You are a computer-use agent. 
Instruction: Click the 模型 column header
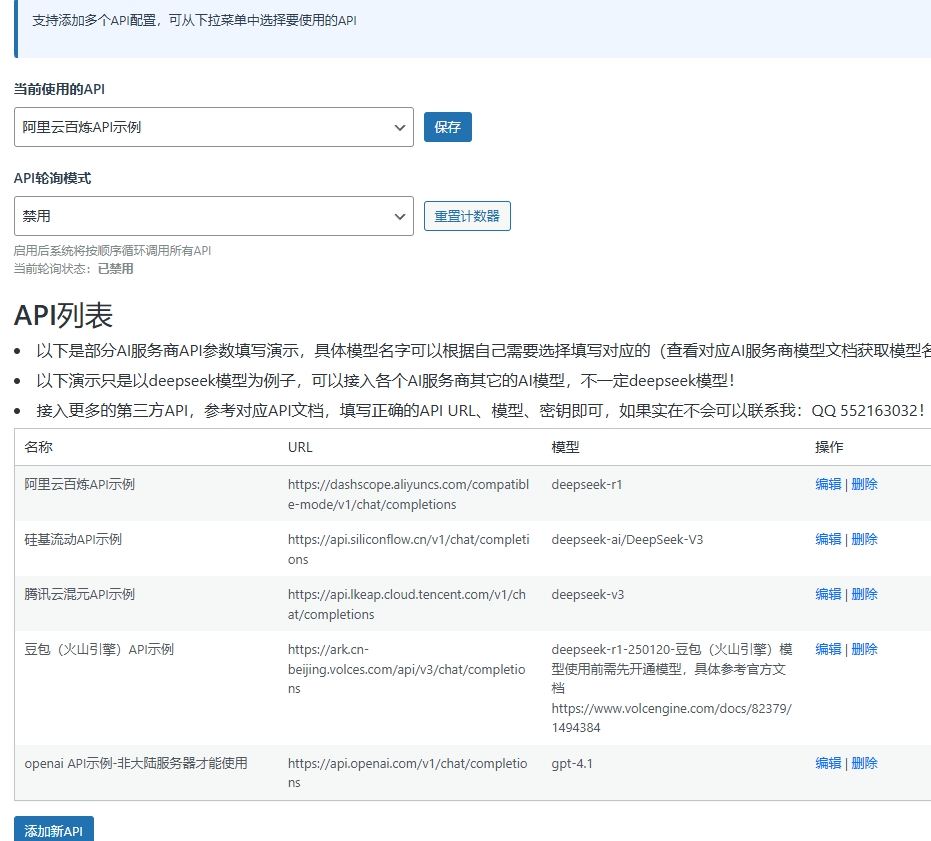coord(565,447)
